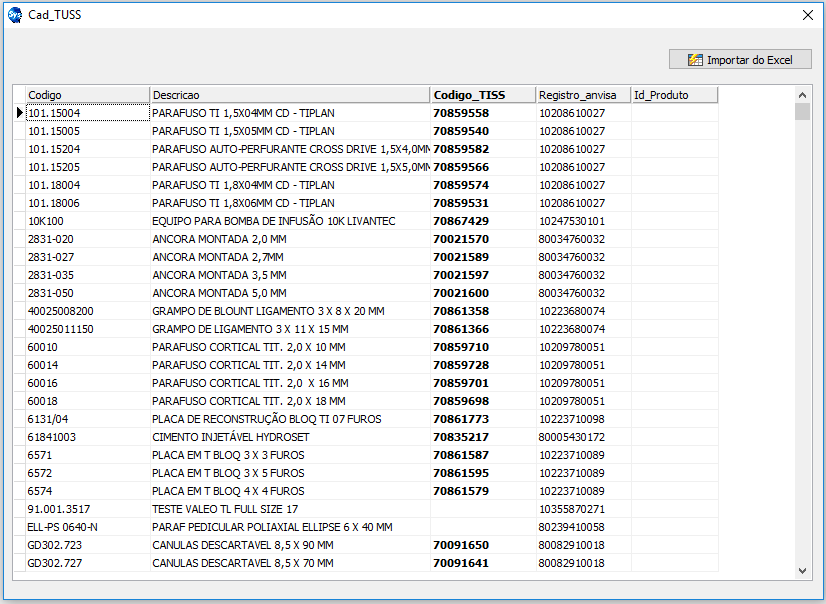826x604 pixels.
Task: Sort by the Codigo column header
Action: 87,95
